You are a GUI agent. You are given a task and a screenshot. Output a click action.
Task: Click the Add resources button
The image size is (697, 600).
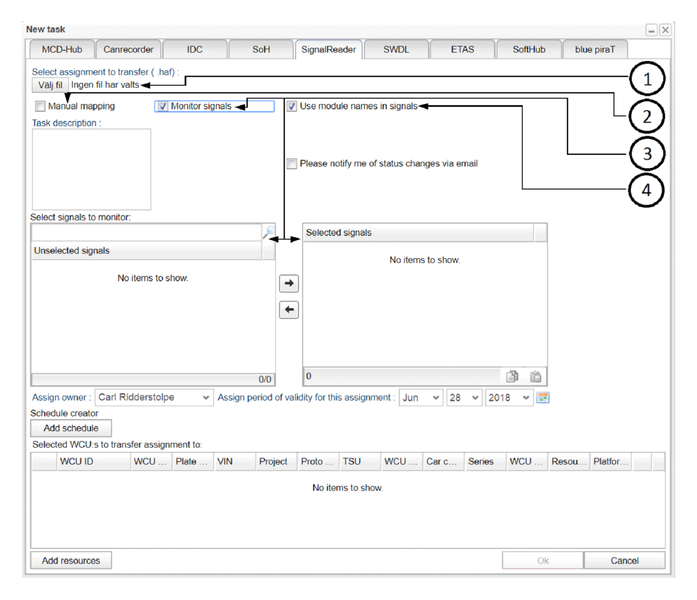pyautogui.click(x=71, y=561)
